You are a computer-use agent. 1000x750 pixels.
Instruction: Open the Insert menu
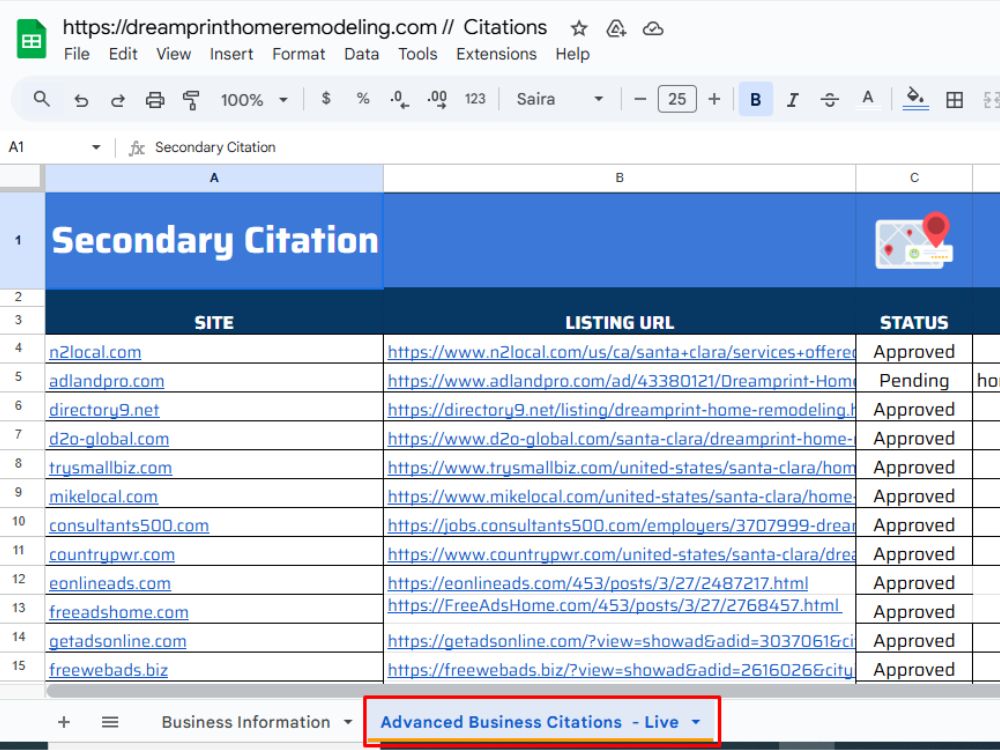[232, 54]
